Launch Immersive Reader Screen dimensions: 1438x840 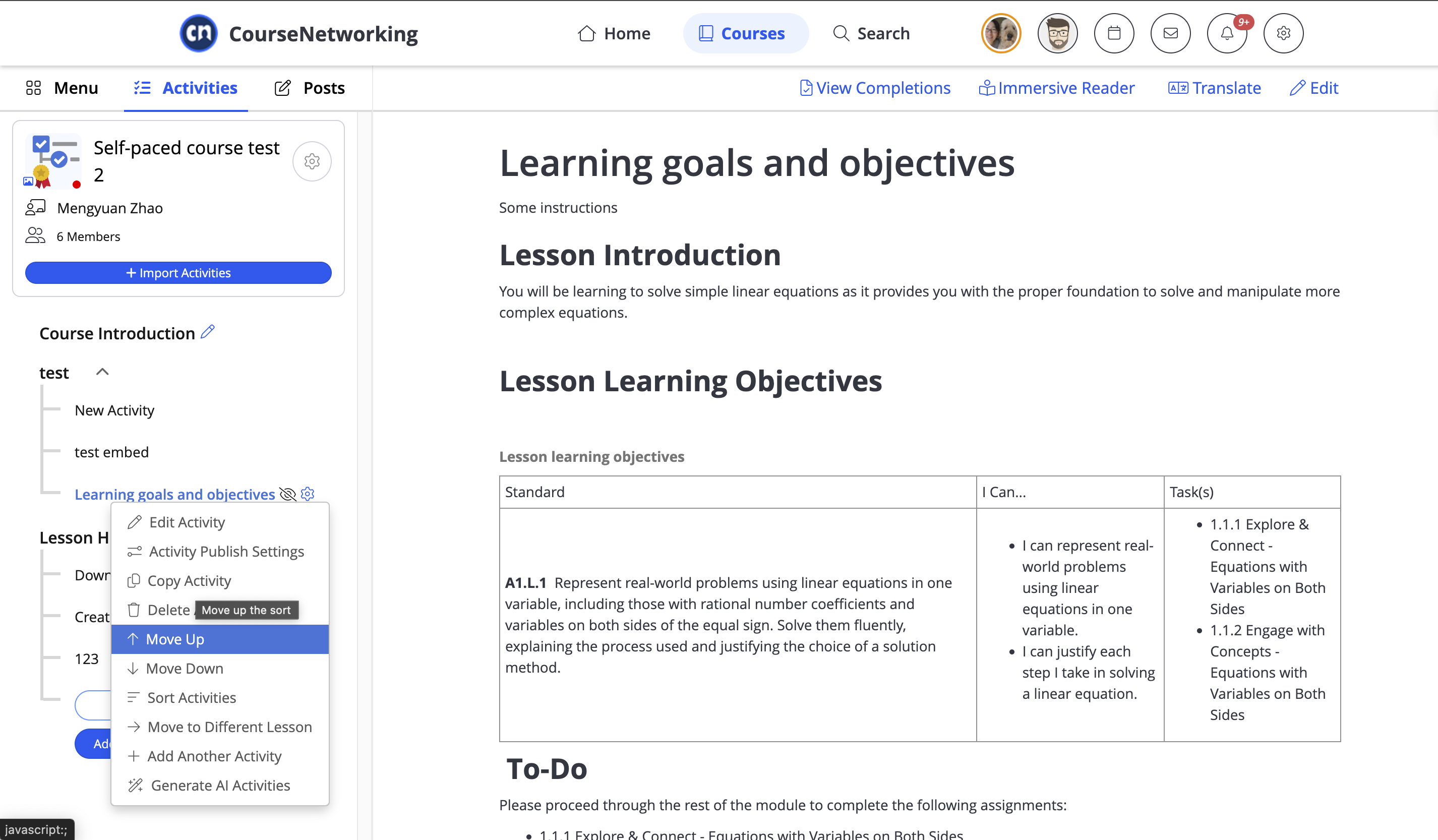click(1056, 88)
